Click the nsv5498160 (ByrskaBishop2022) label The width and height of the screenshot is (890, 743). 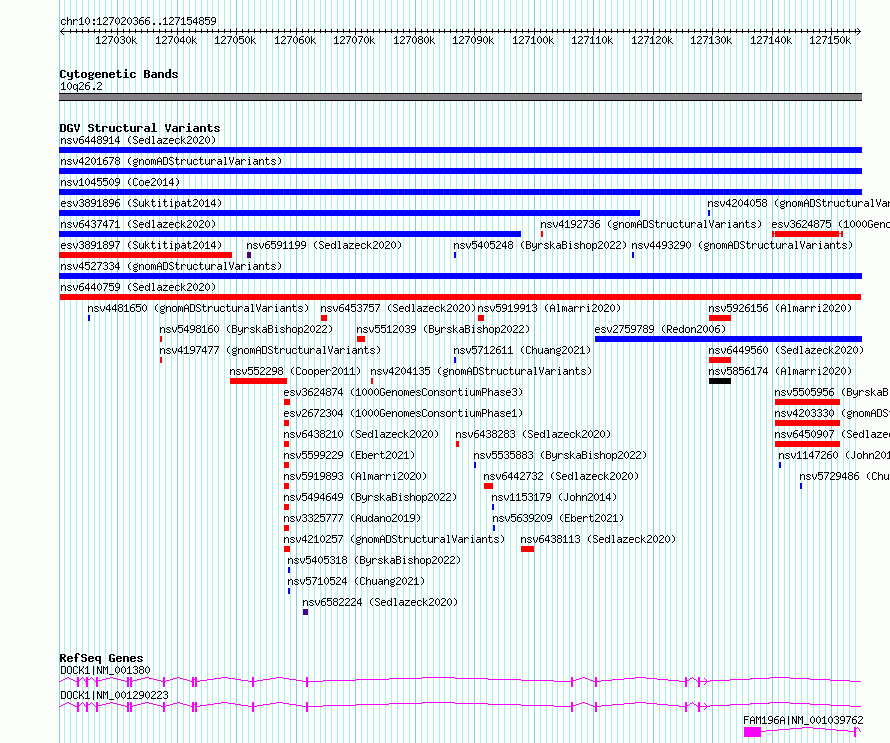click(x=246, y=329)
